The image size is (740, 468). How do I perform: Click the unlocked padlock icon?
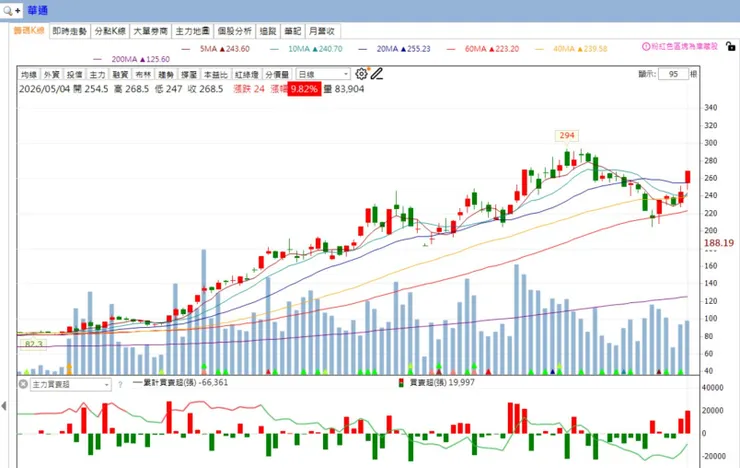[x=730, y=46]
